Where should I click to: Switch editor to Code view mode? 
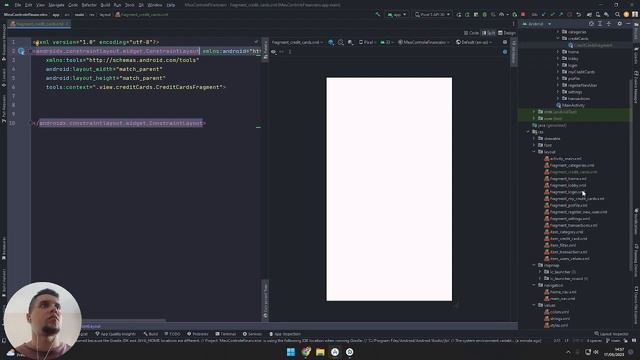coord(471,33)
